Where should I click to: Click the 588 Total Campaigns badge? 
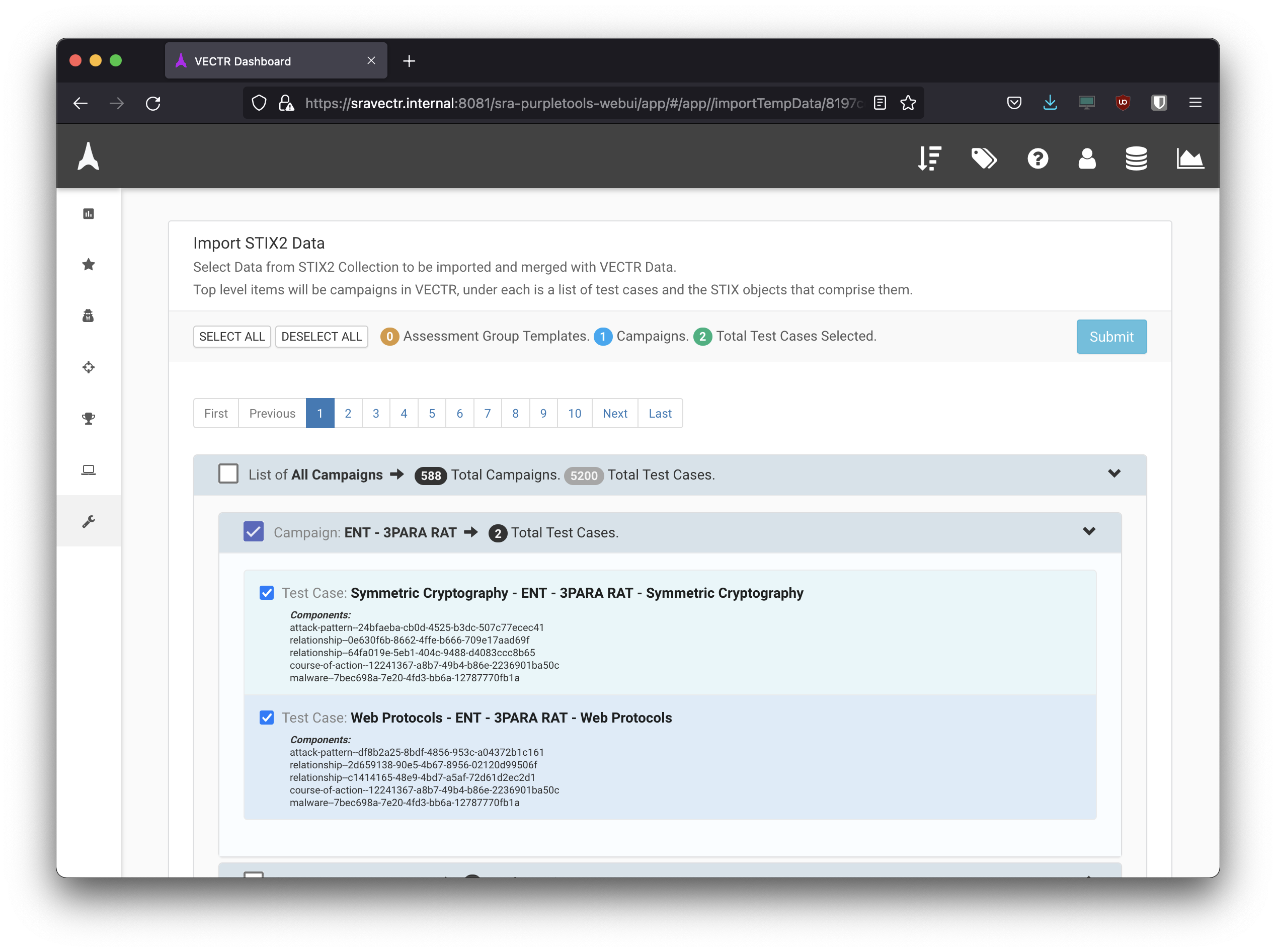431,475
